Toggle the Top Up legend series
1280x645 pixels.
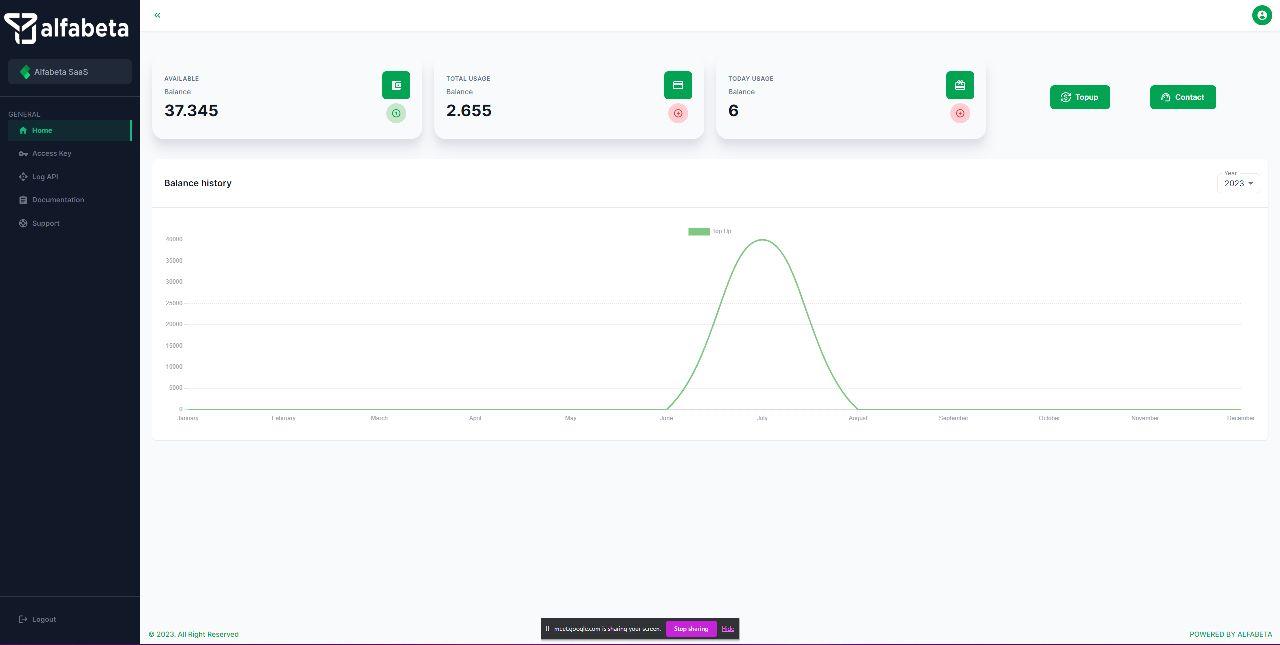click(x=710, y=231)
